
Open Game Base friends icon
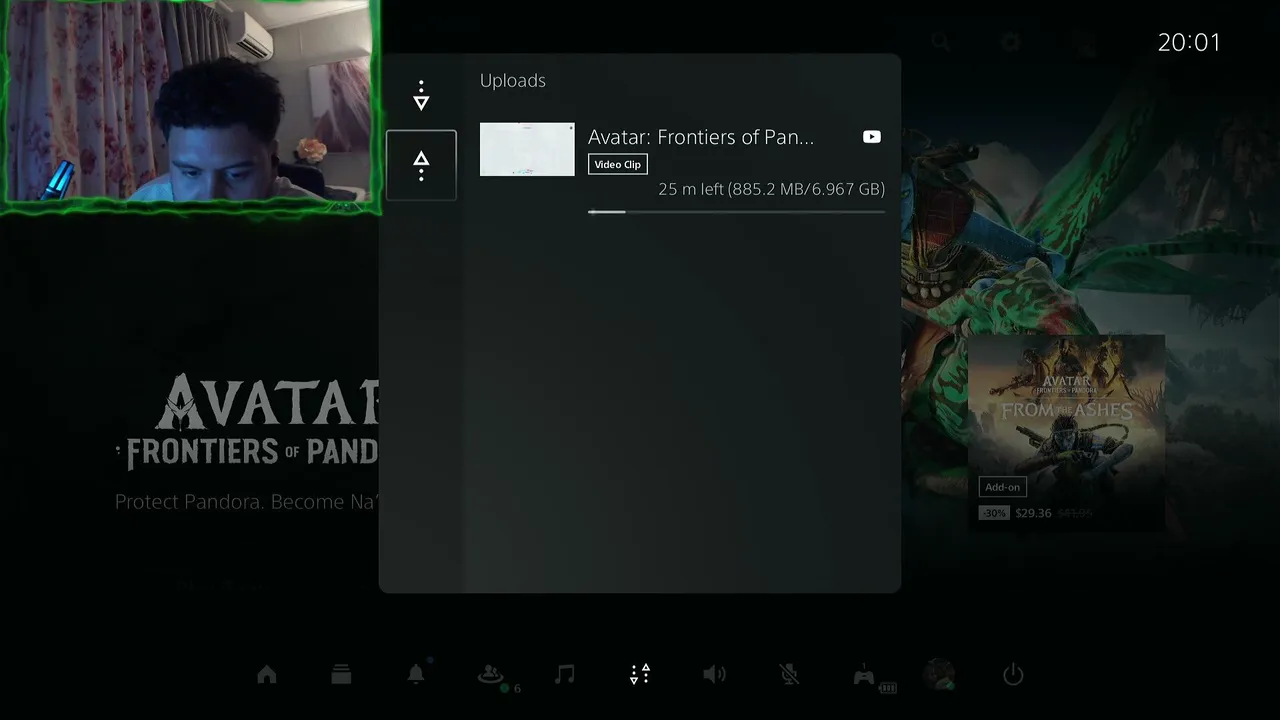point(491,675)
